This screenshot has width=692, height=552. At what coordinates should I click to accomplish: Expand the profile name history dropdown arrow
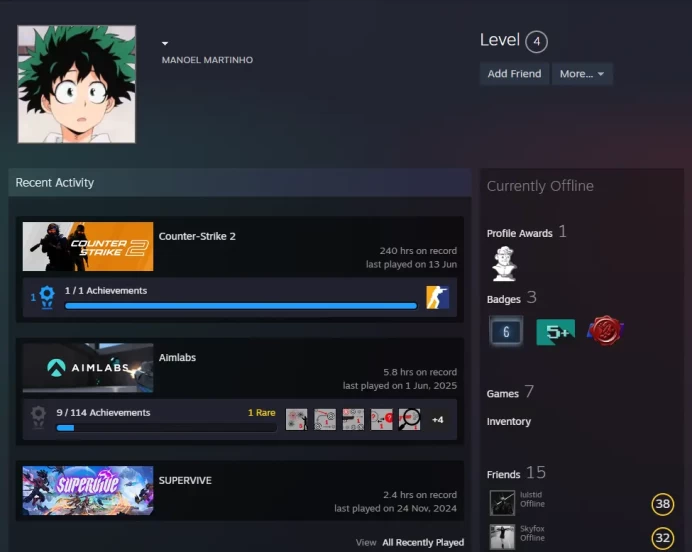[165, 43]
